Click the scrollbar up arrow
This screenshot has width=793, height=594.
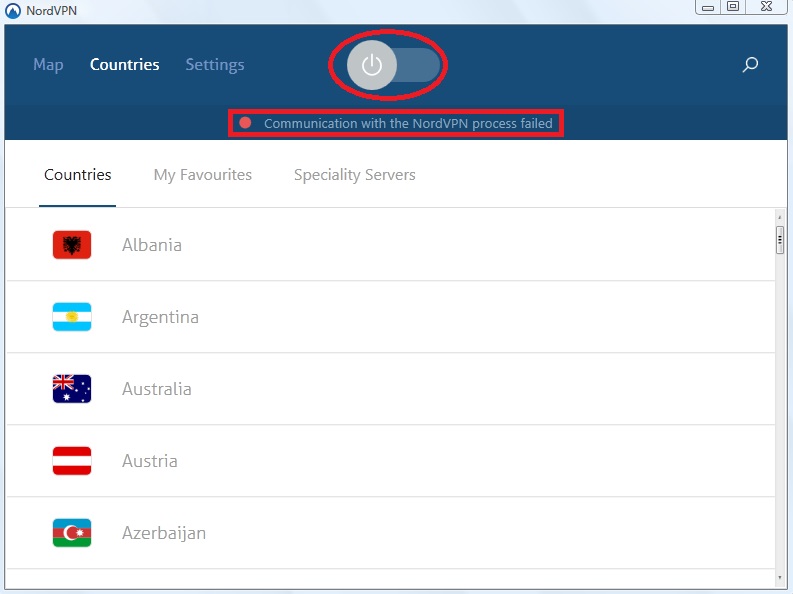pyautogui.click(x=779, y=217)
